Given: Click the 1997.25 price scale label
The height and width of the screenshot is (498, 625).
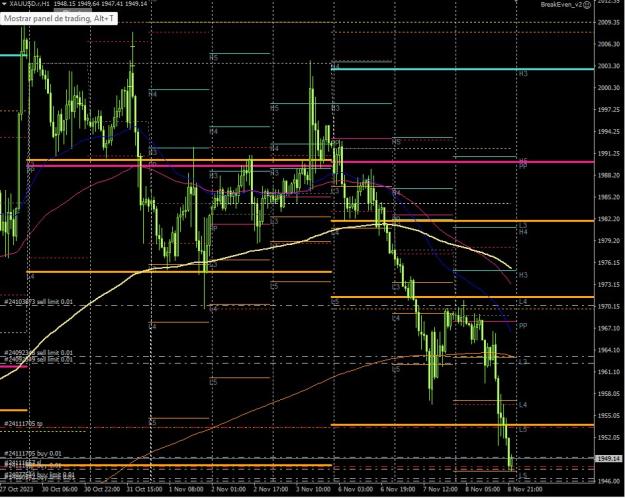Looking at the screenshot, I should [609, 110].
